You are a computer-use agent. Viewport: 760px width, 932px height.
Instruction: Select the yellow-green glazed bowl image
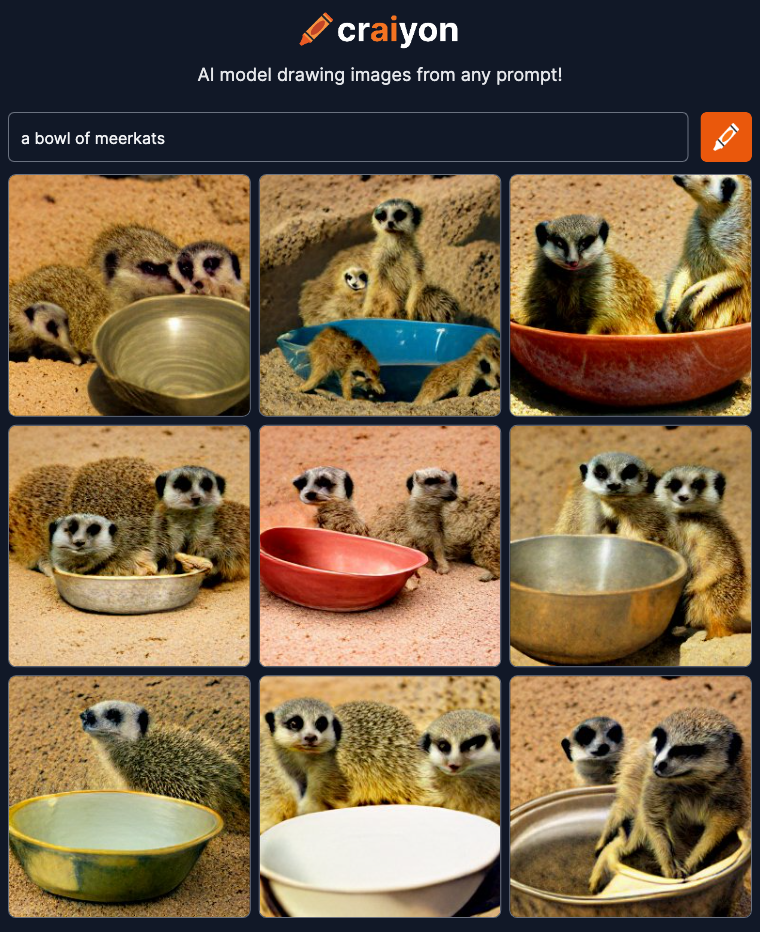pos(130,796)
